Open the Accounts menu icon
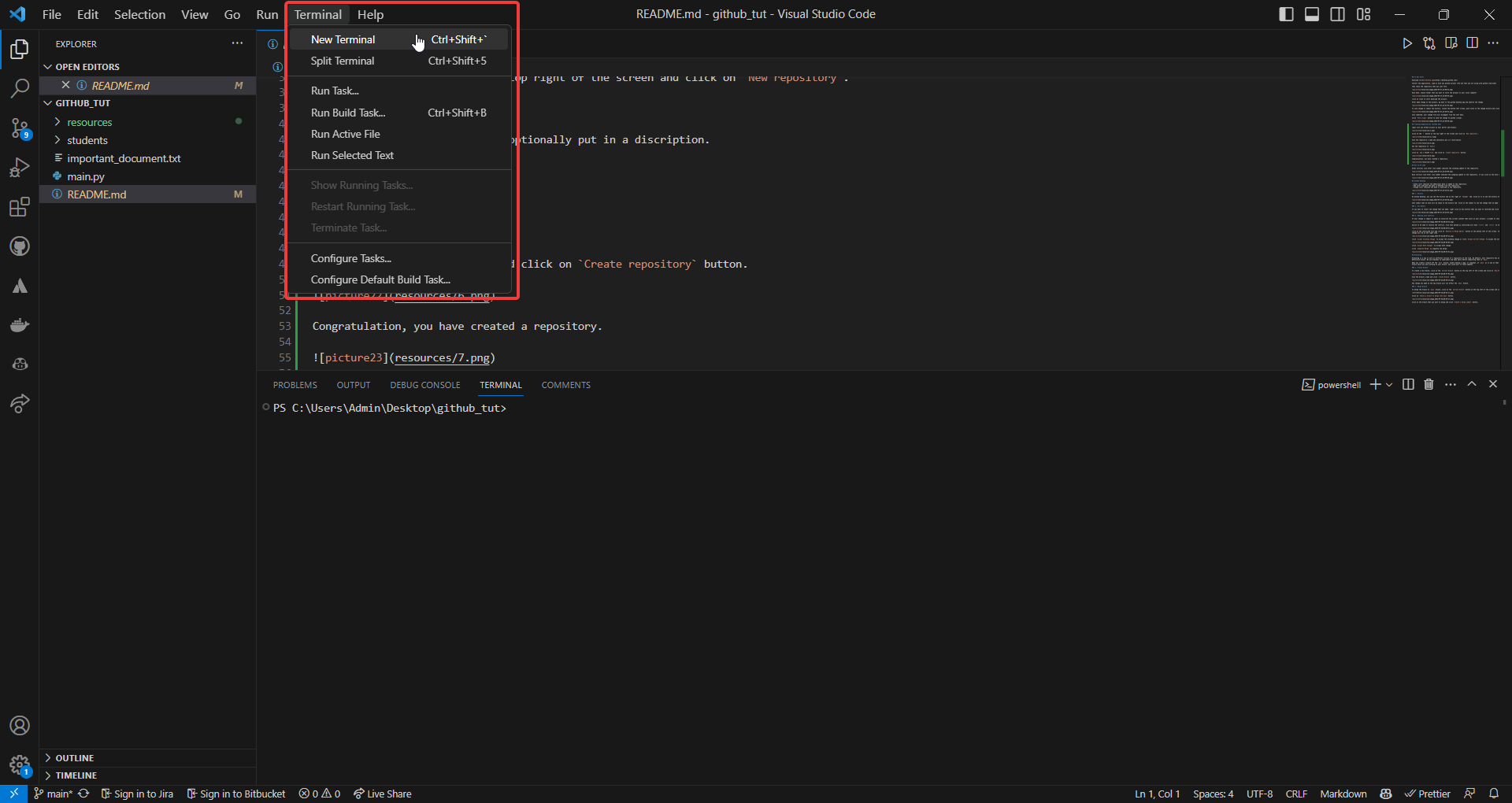This screenshot has height=803, width=1512. click(x=20, y=725)
